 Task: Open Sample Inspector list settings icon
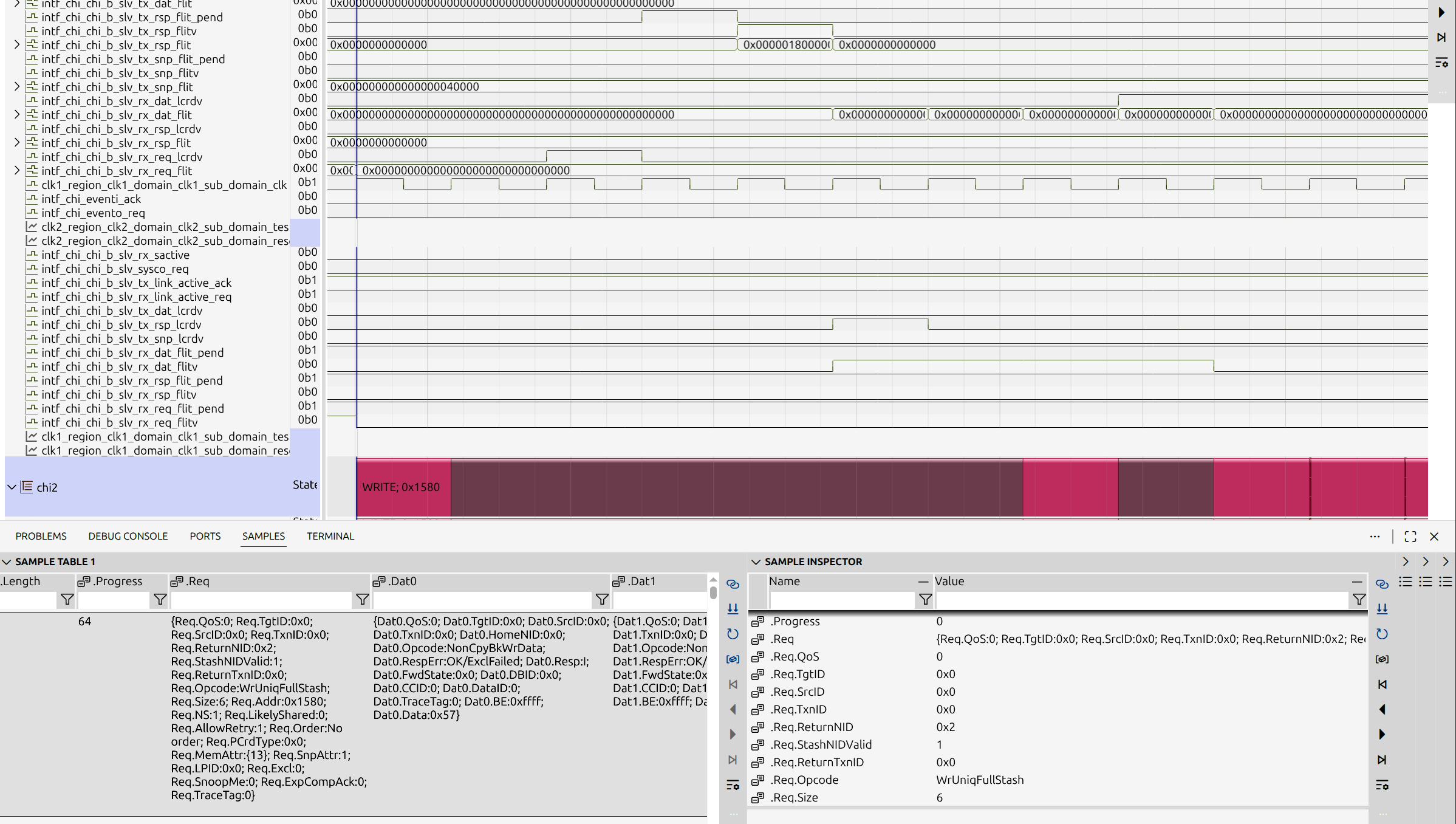[x=1382, y=785]
